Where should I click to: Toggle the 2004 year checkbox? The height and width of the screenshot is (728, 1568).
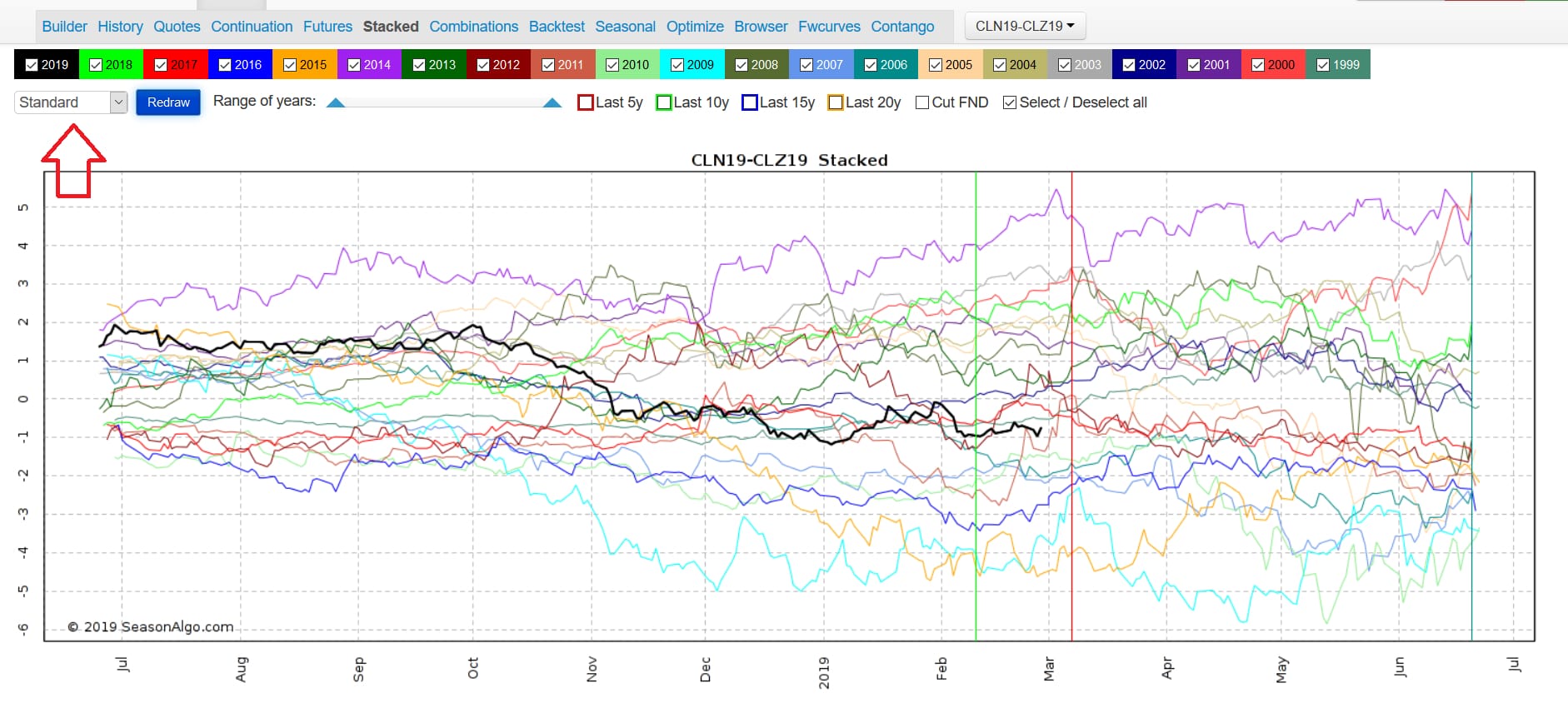pos(1000,65)
